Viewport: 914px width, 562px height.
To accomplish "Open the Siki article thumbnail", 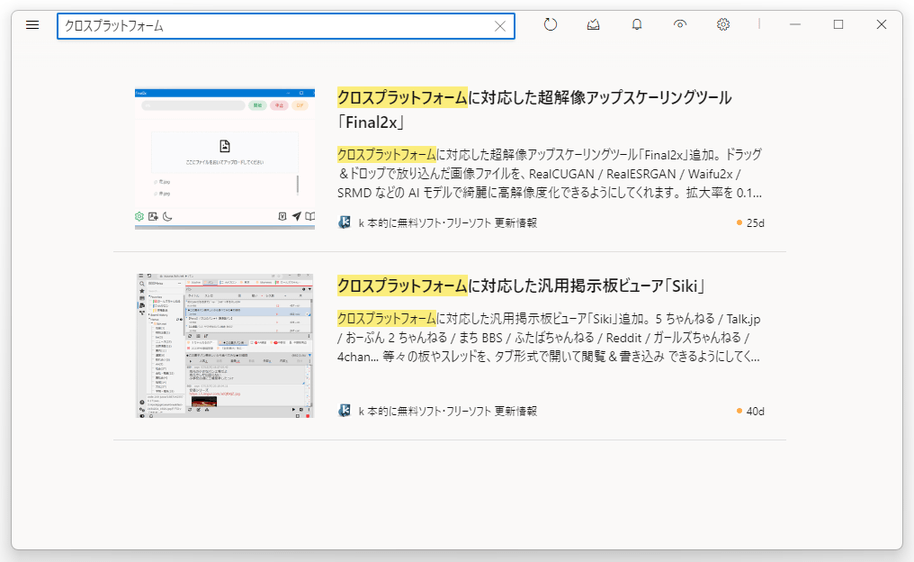I will click(225, 345).
